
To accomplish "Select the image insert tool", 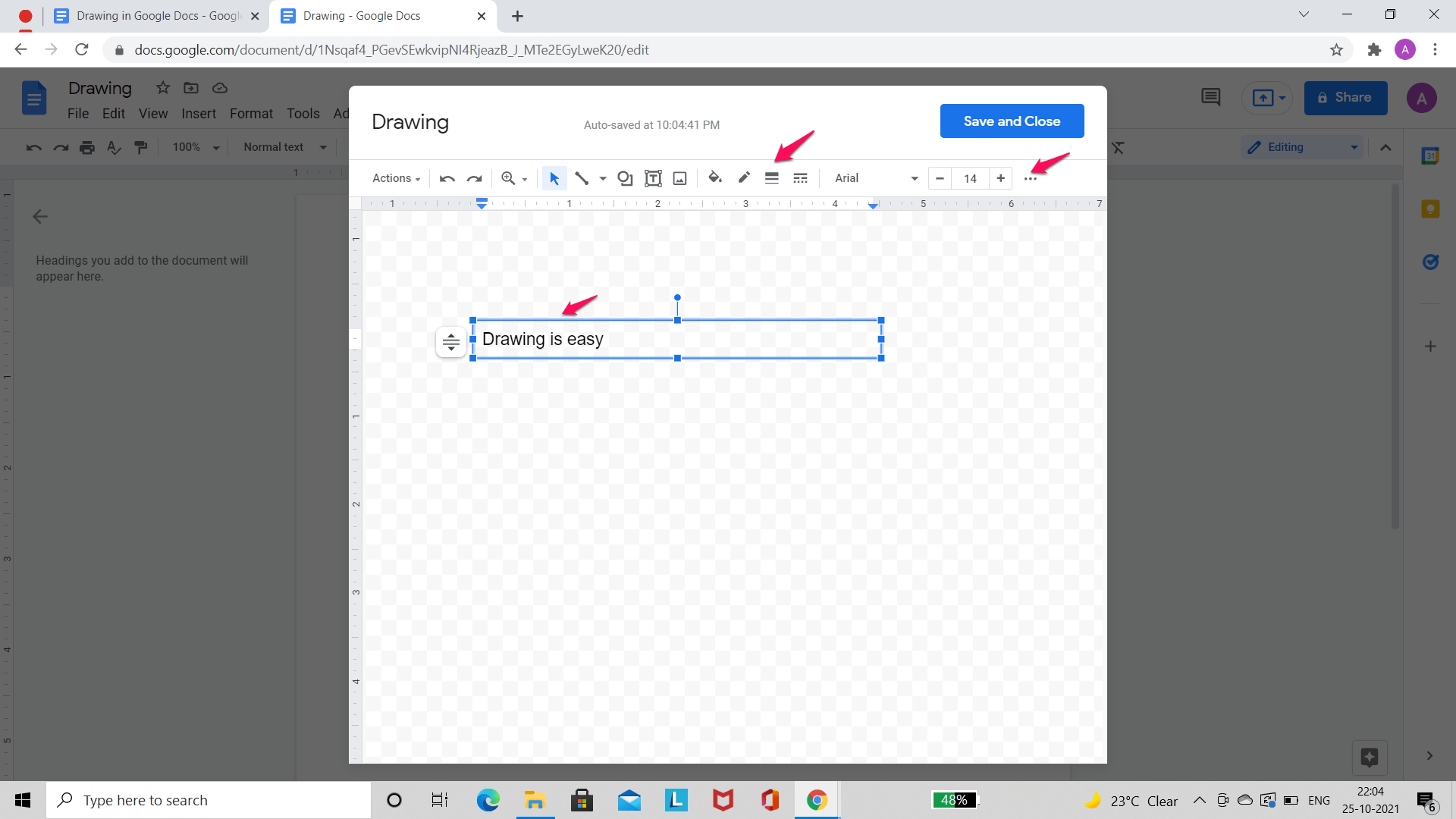I will tap(679, 178).
